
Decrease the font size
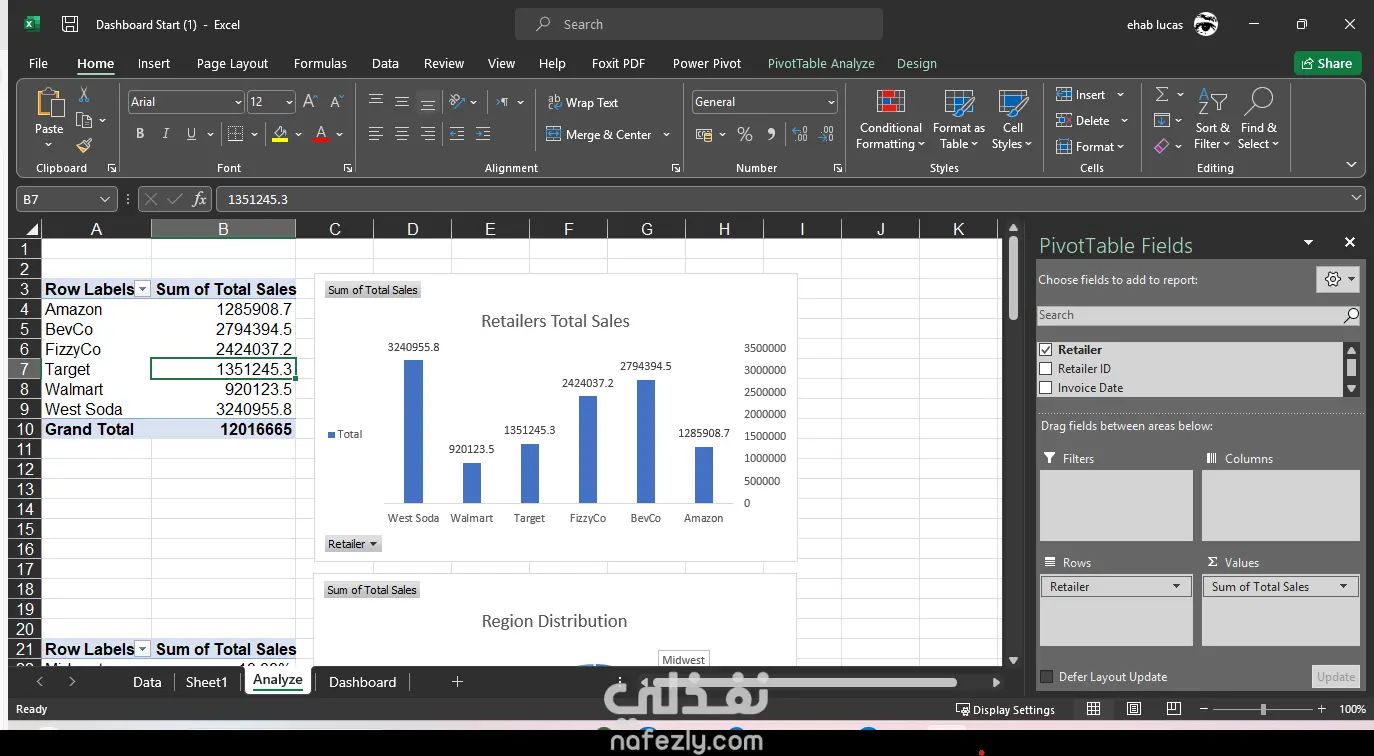(x=336, y=102)
